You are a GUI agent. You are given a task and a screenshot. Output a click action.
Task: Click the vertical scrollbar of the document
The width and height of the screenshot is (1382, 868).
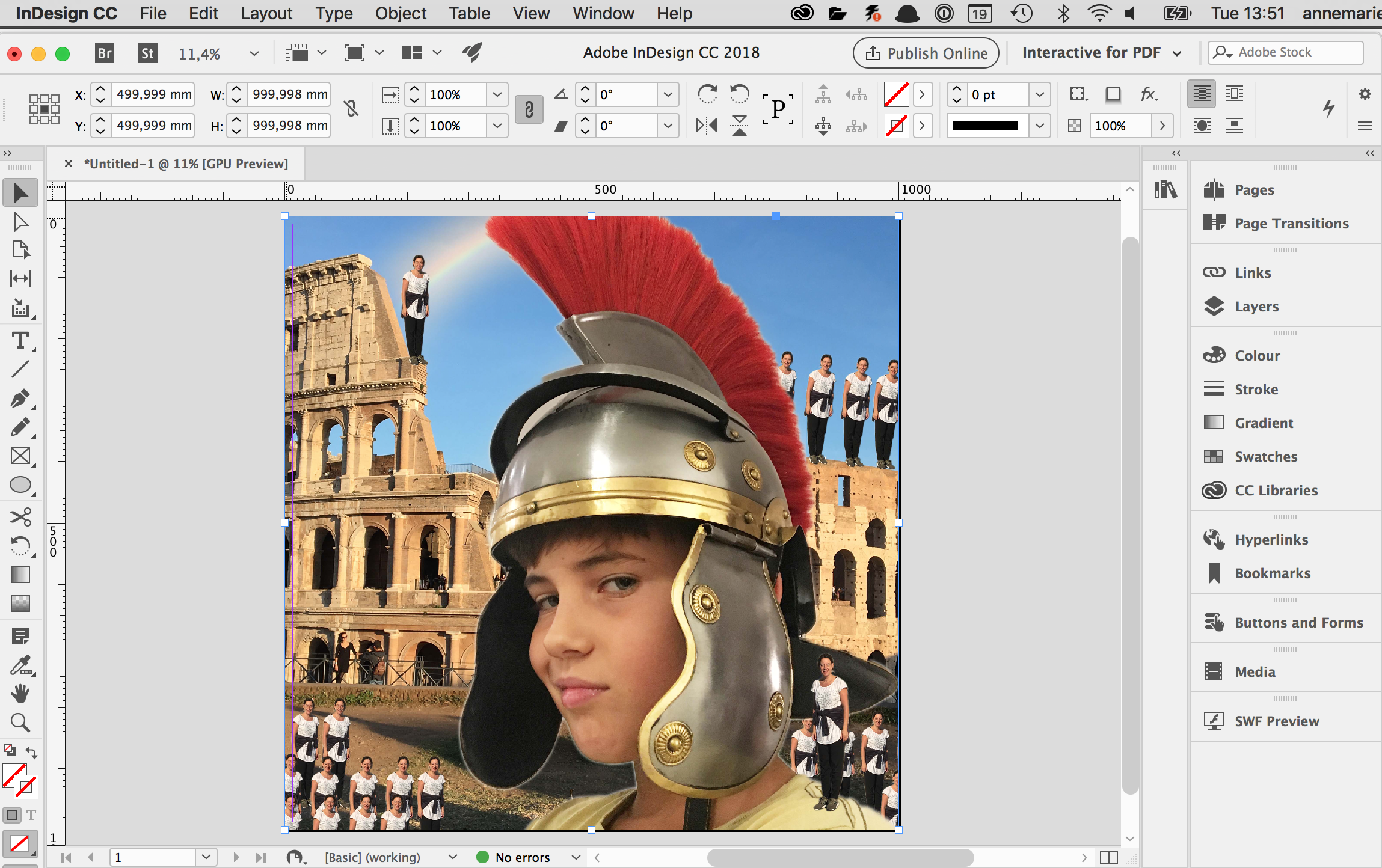pyautogui.click(x=1130, y=516)
